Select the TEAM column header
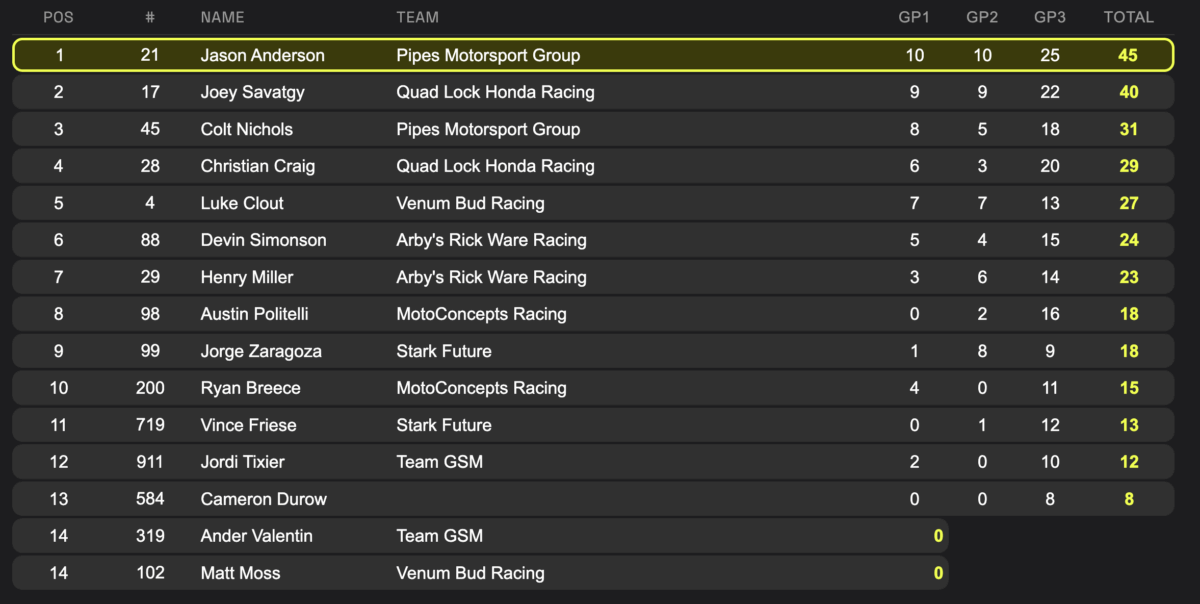Viewport: 1200px width, 604px height. (x=417, y=17)
